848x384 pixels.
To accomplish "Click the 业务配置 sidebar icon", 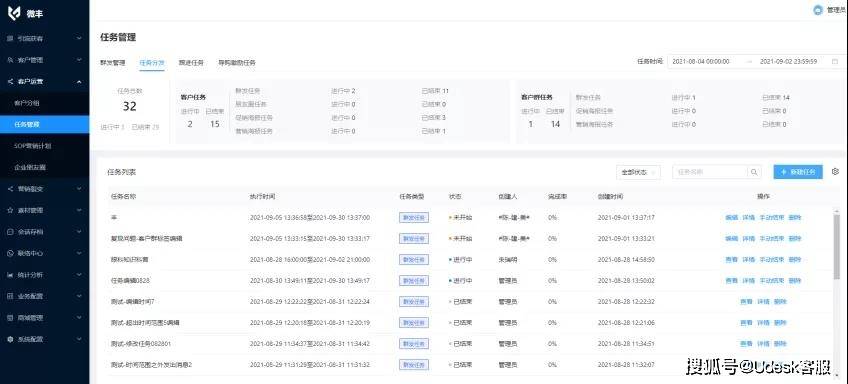I will (x=10, y=296).
